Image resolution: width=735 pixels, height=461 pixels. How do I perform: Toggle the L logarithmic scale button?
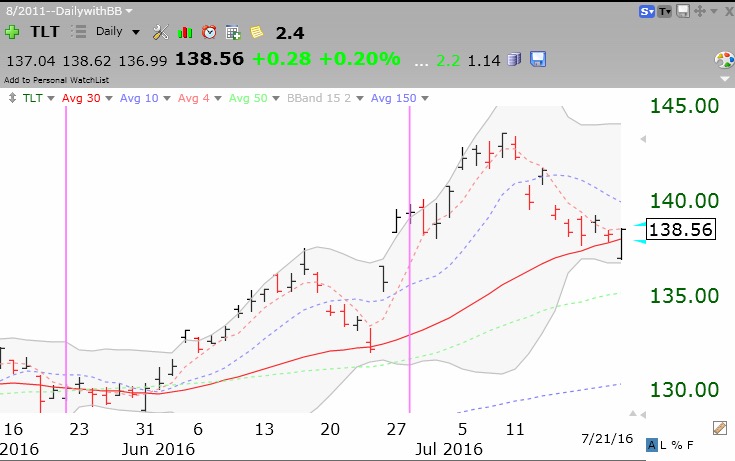coord(663,445)
